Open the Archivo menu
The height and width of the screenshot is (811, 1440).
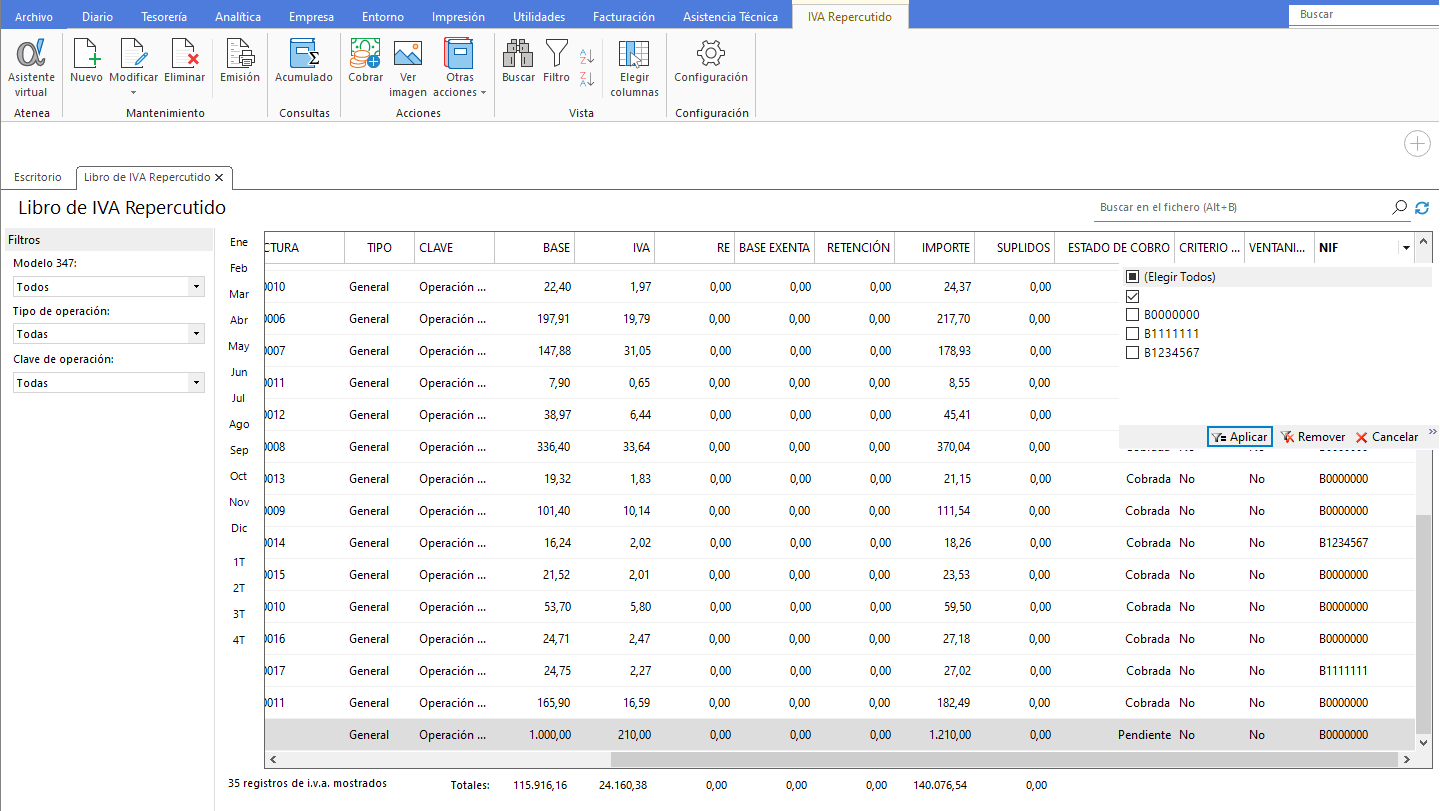point(34,17)
